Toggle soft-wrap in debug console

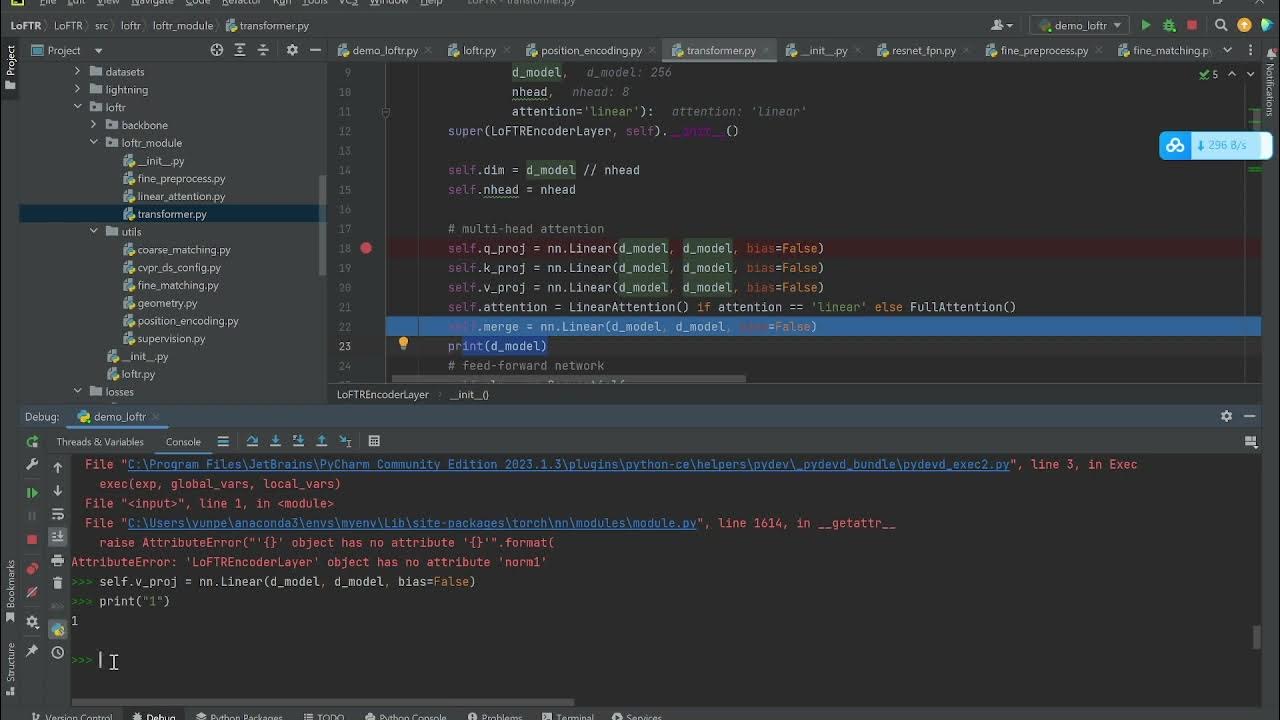tap(58, 514)
